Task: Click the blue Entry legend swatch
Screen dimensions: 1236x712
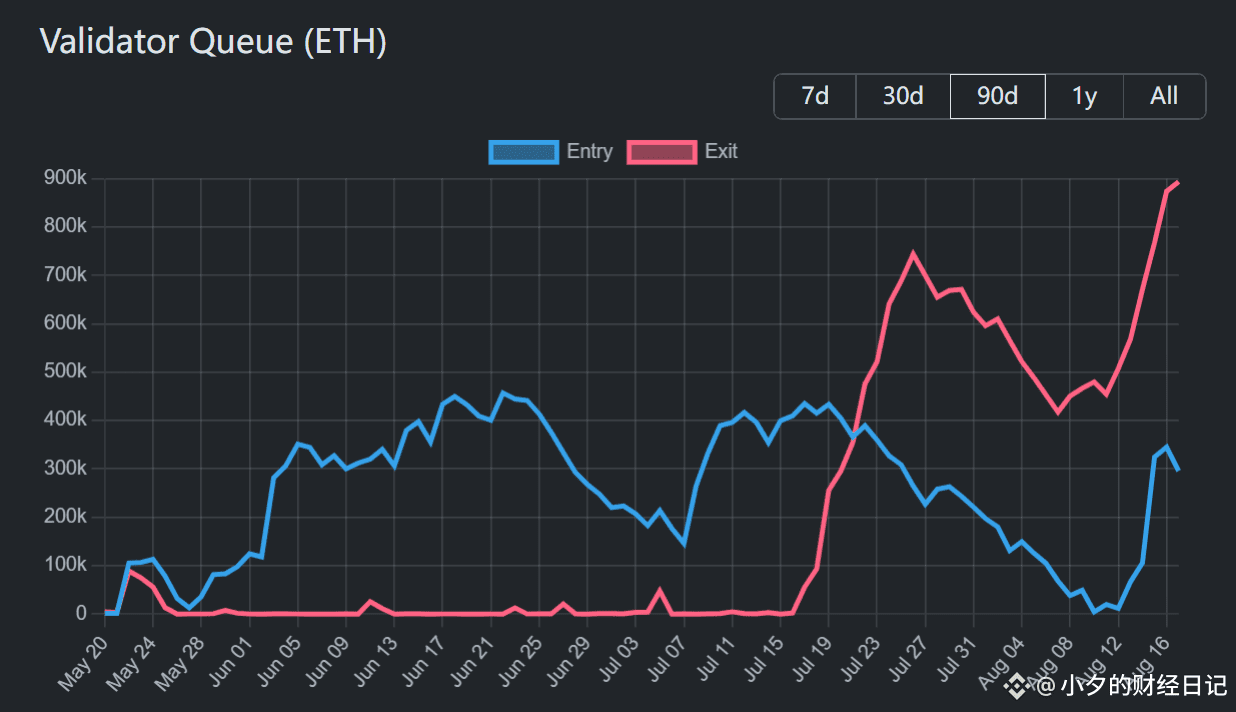Action: point(524,152)
